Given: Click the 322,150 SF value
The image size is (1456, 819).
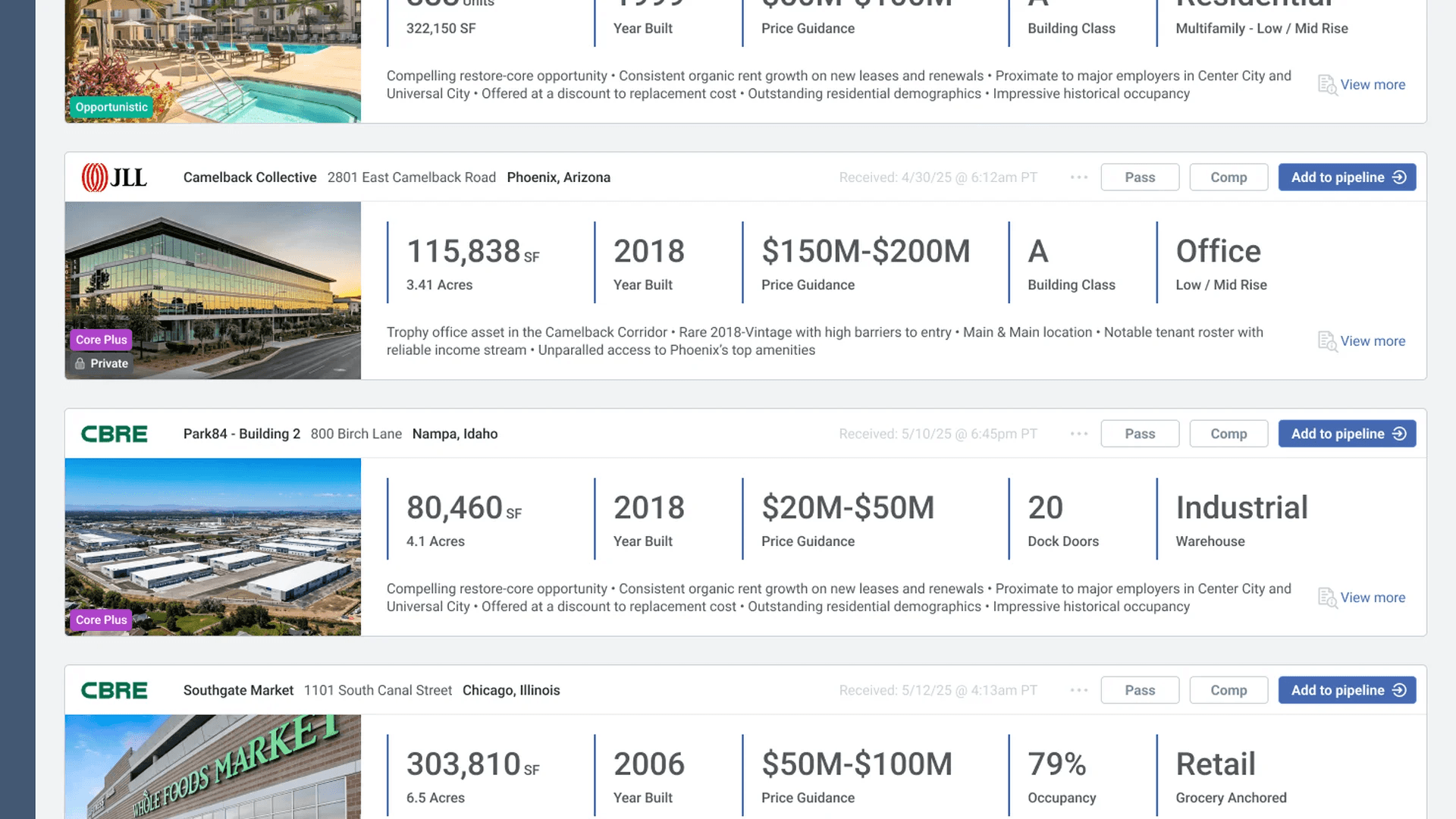Looking at the screenshot, I should click(441, 29).
